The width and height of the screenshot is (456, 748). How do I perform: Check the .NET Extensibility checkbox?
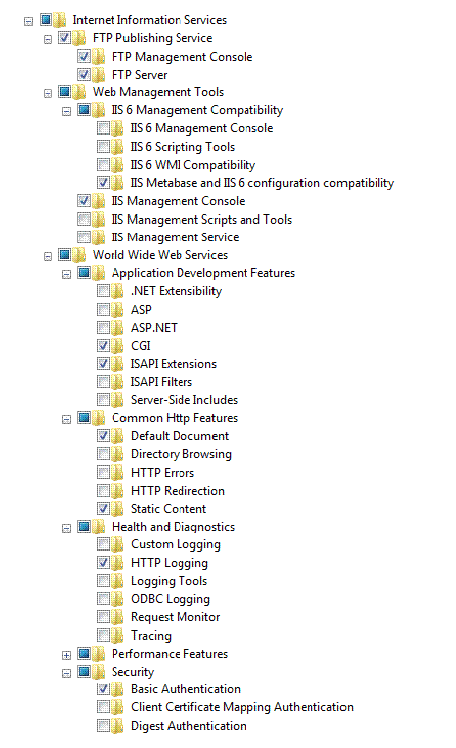point(103,290)
